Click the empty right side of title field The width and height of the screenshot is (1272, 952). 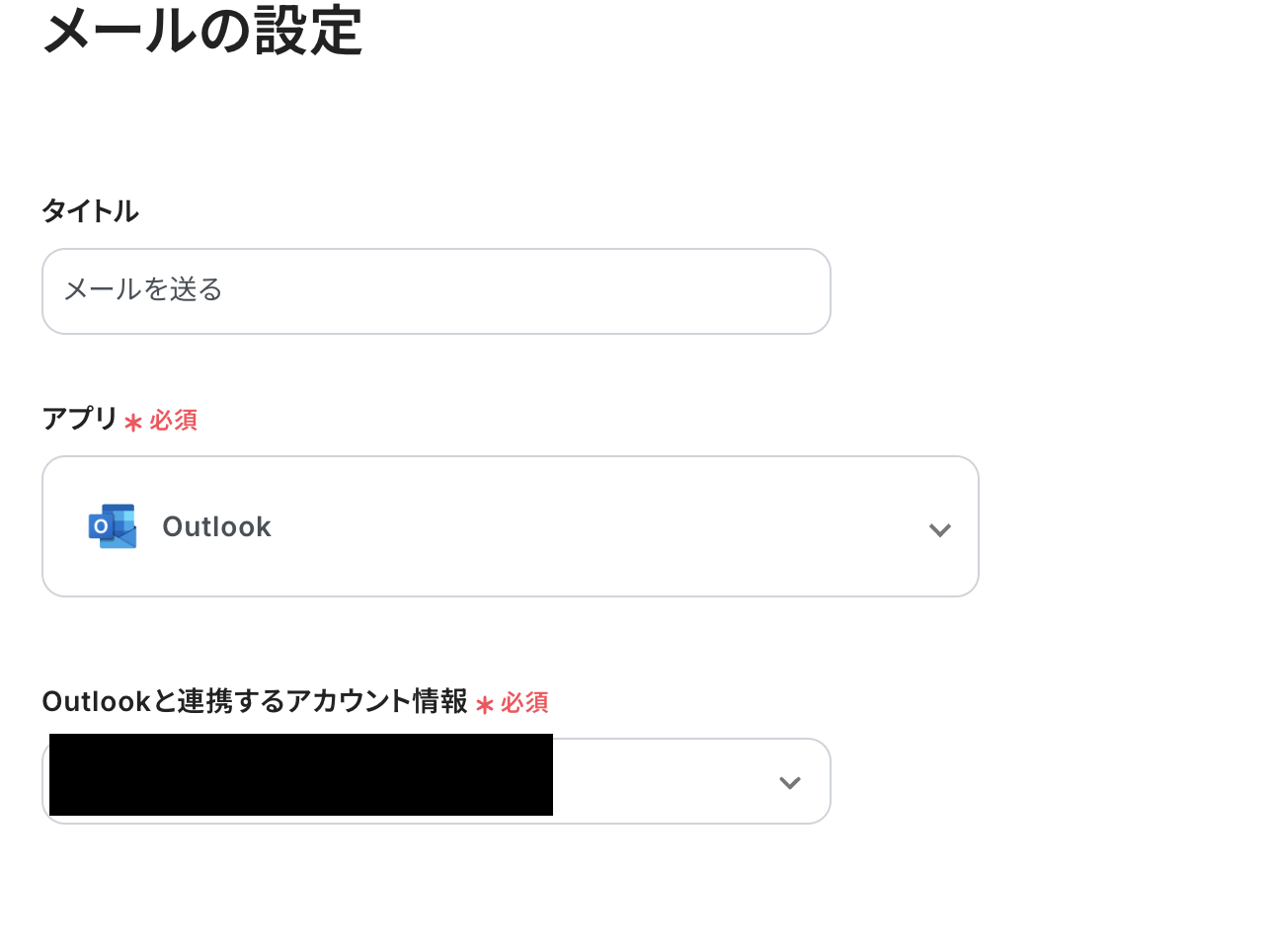coord(642,291)
